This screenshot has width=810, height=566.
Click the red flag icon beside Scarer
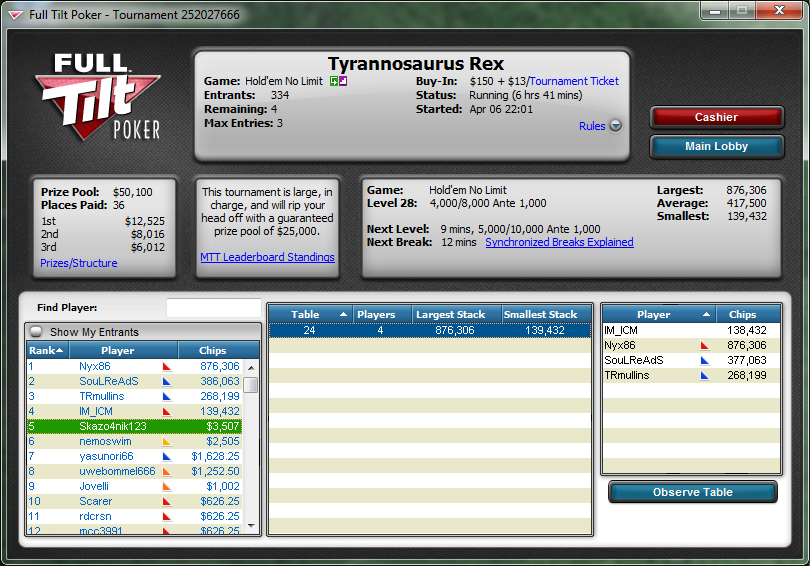pos(167,501)
